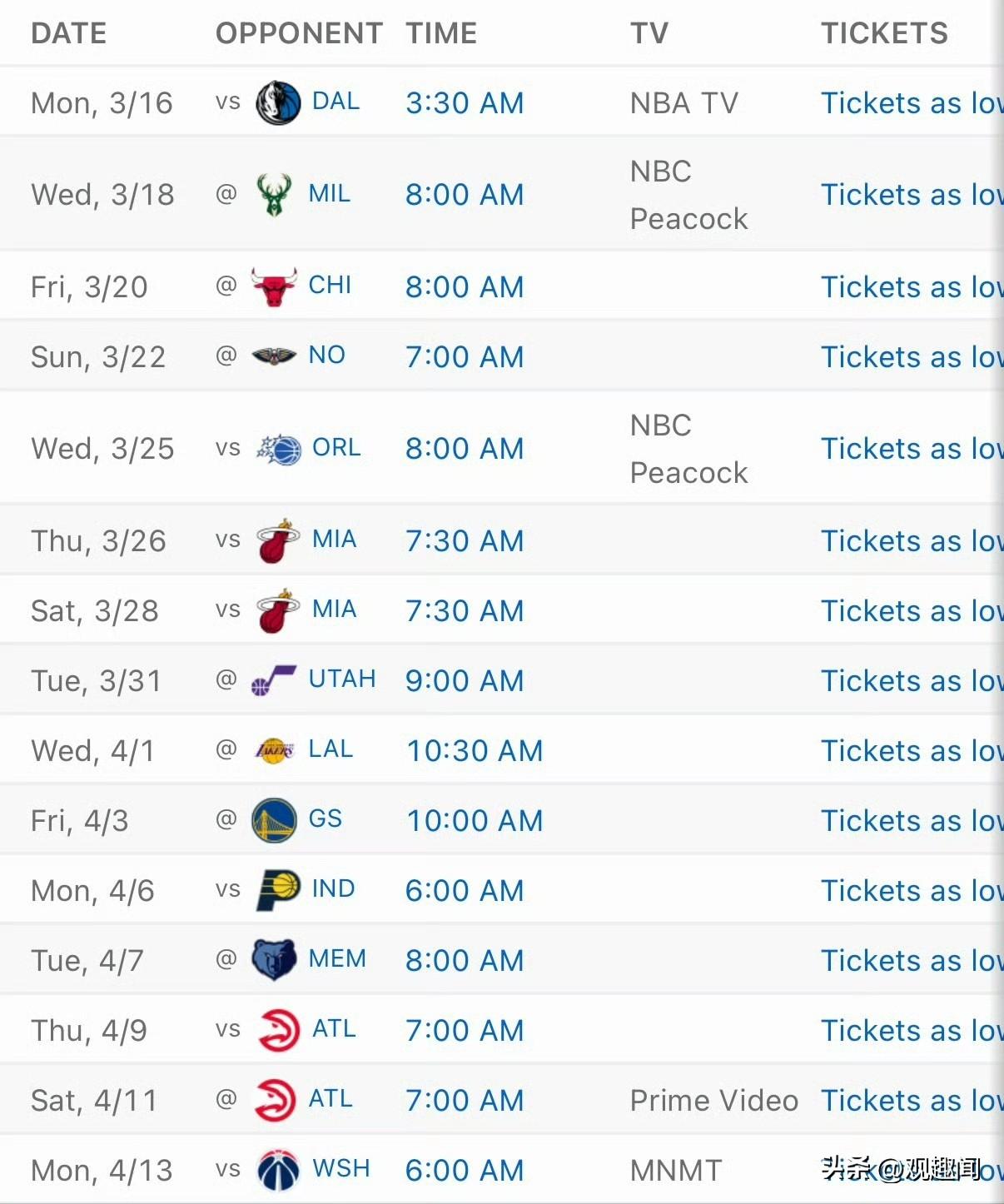
Task: Open tickets link for Tue, 3/31 Utah game
Action: pyautogui.click(x=912, y=681)
